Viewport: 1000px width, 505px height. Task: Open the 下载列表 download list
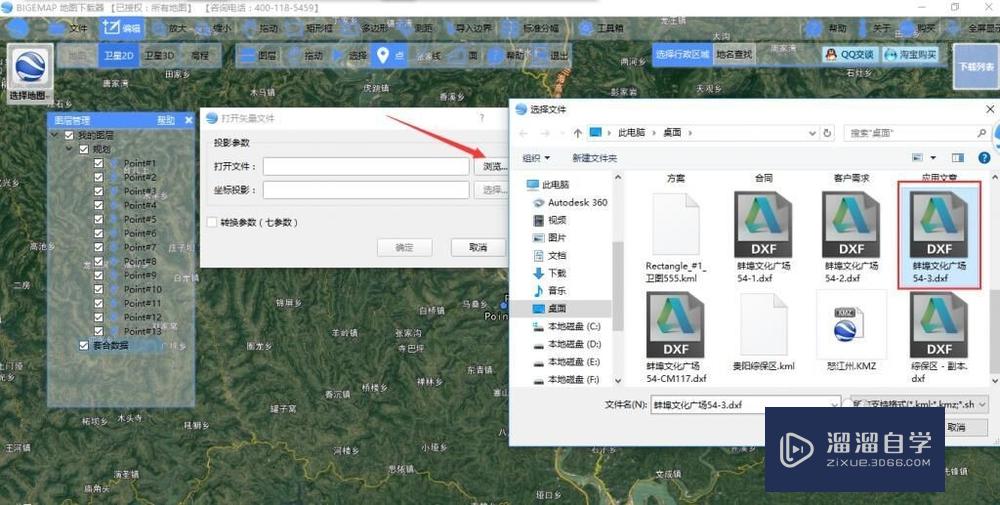pyautogui.click(x=976, y=66)
